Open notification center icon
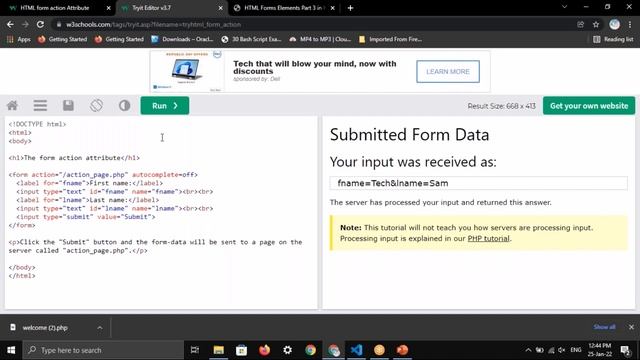Viewport: 640px width, 360px height. [x=625, y=350]
